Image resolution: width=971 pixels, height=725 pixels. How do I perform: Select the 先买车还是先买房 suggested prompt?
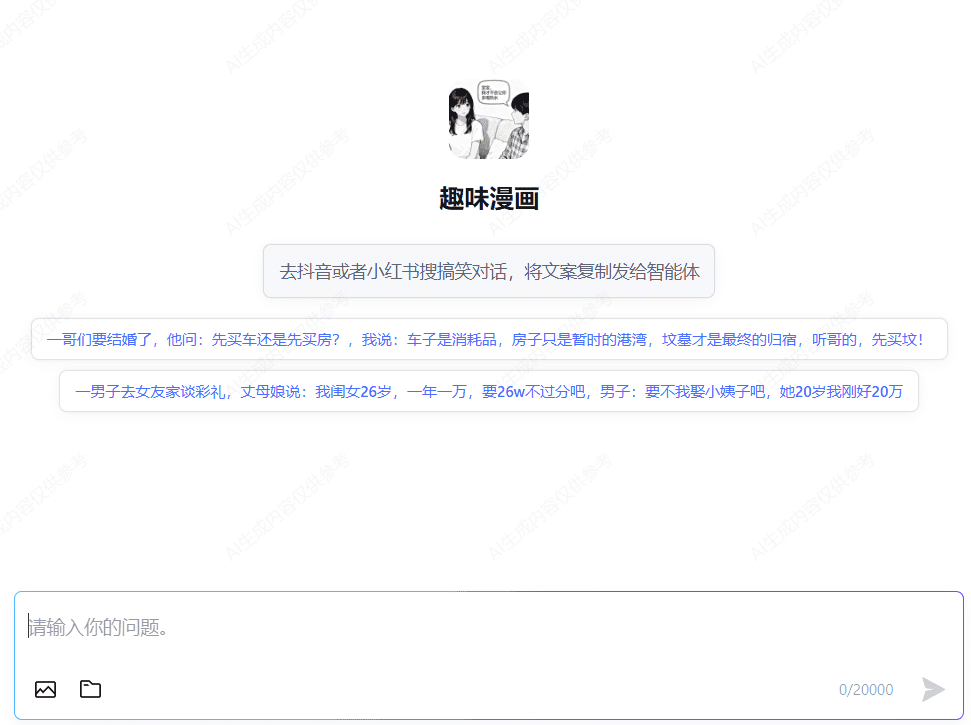[488, 339]
